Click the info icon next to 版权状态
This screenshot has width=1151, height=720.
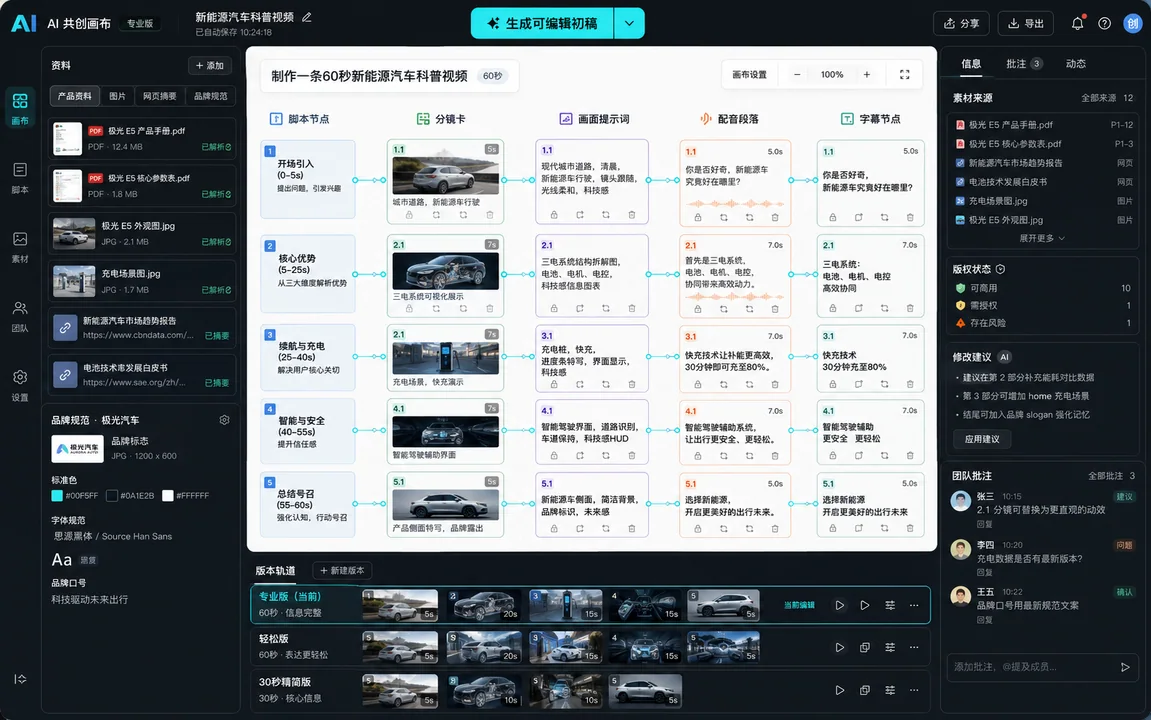[1001, 269]
